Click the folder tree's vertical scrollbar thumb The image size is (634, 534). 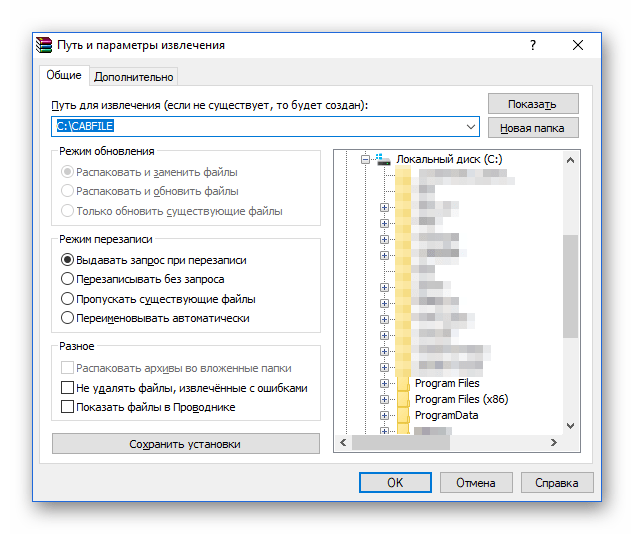571,285
